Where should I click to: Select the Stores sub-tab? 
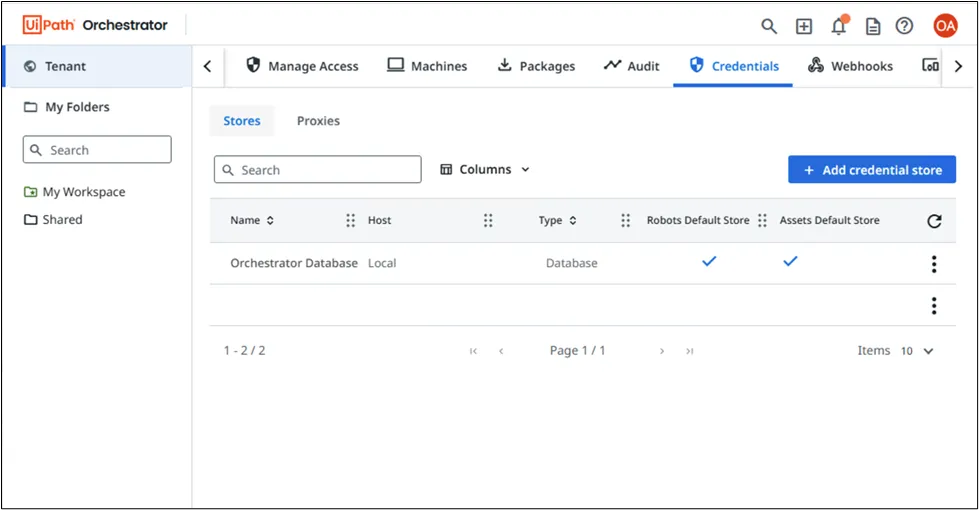pyautogui.click(x=242, y=120)
